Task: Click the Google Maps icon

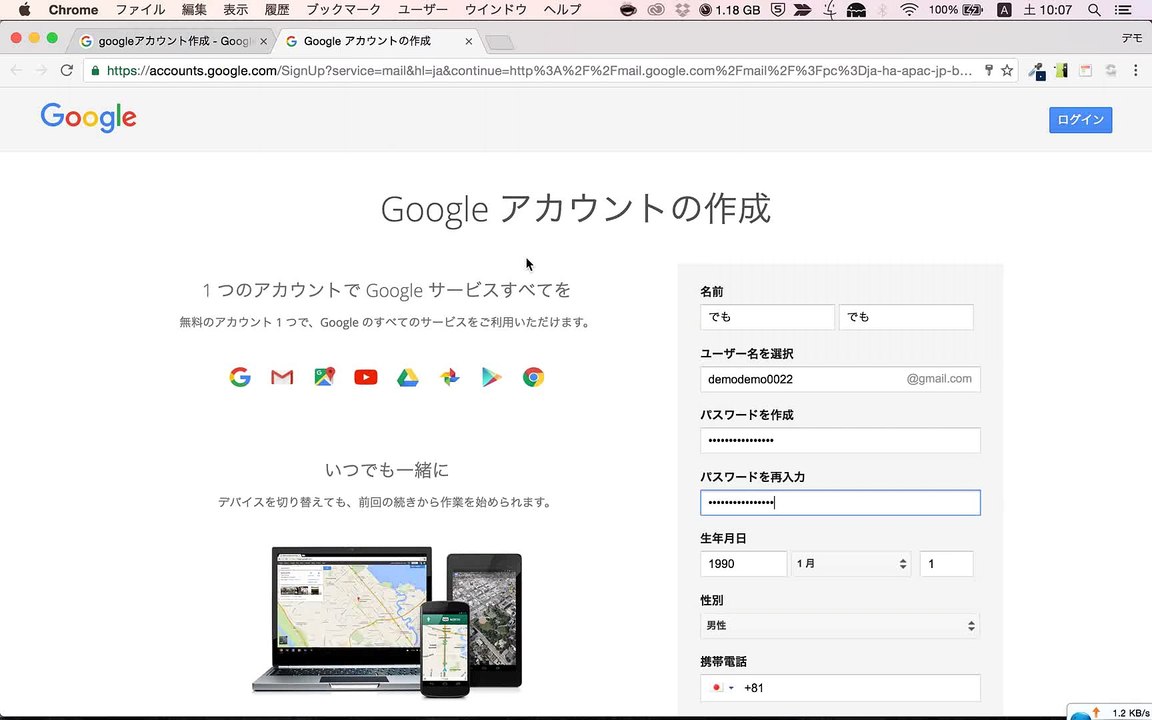Action: click(x=324, y=377)
